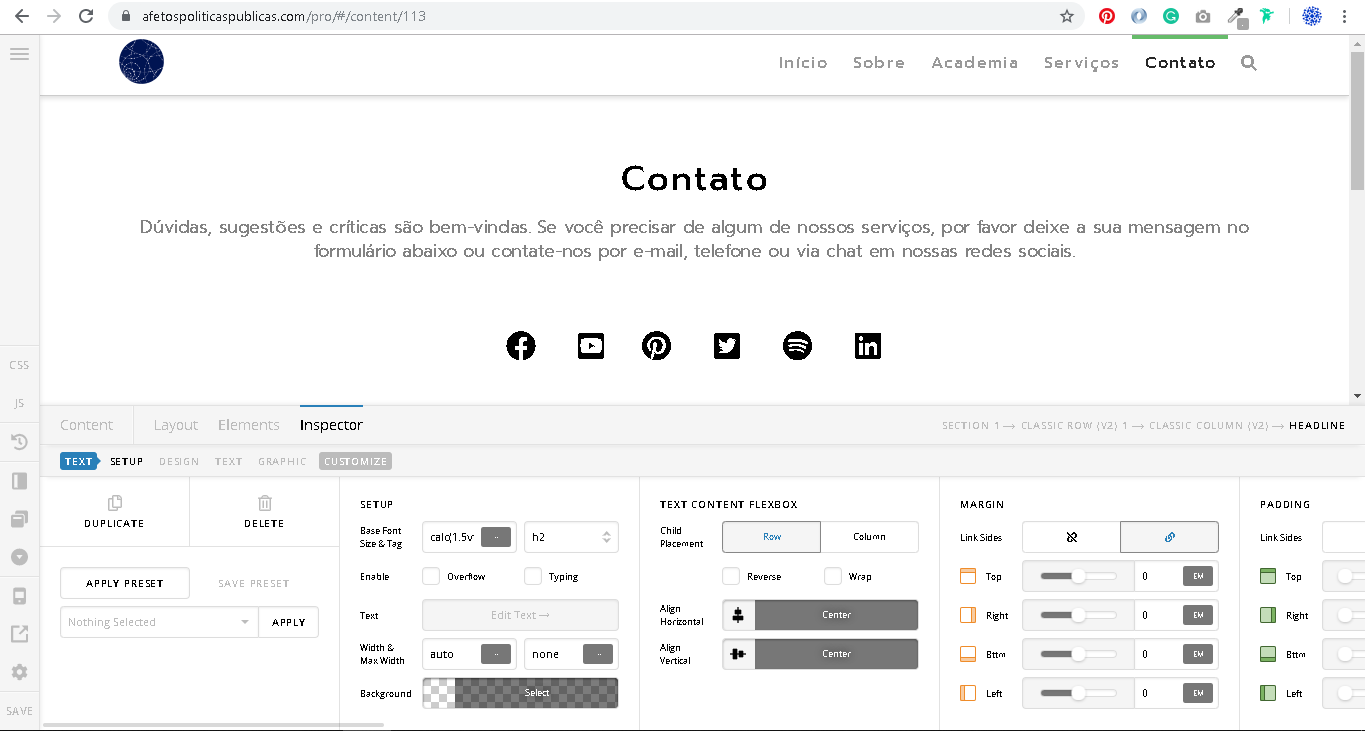The height and width of the screenshot is (731, 1365).
Task: Click the Pinterest icon on the page
Action: (656, 346)
